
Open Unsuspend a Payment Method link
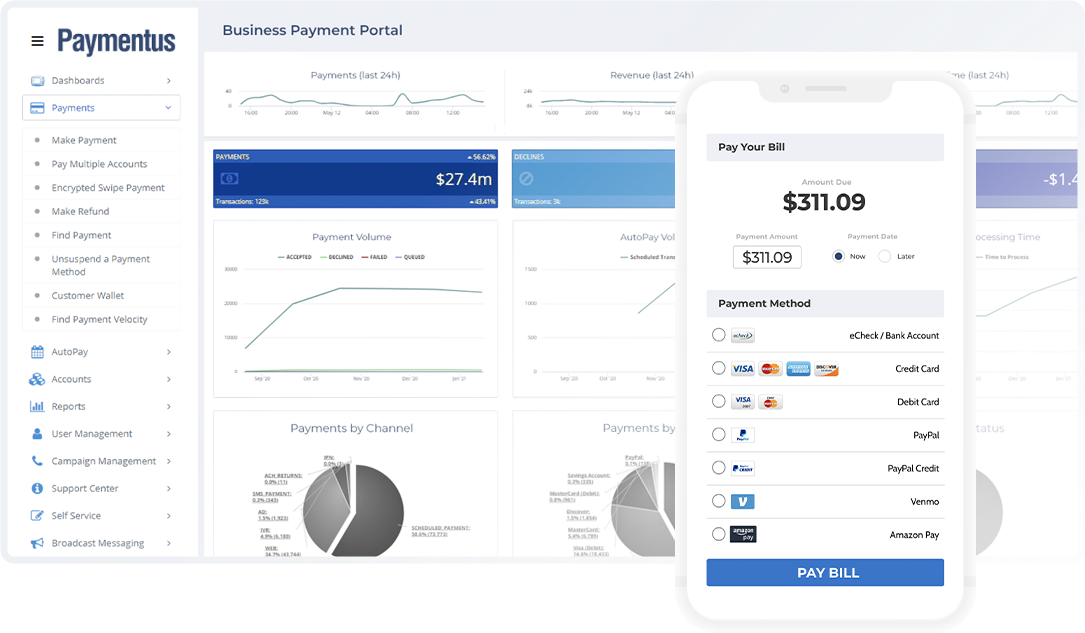pos(100,265)
